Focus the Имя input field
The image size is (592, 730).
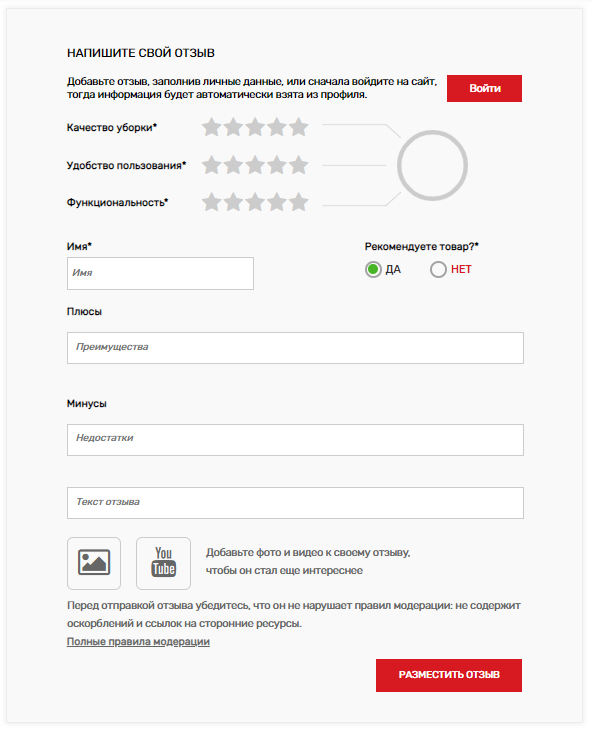(x=160, y=273)
